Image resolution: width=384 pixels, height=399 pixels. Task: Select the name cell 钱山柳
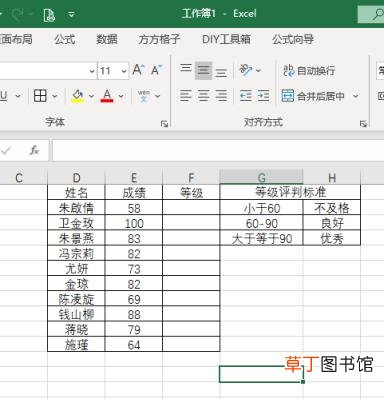[x=76, y=314]
